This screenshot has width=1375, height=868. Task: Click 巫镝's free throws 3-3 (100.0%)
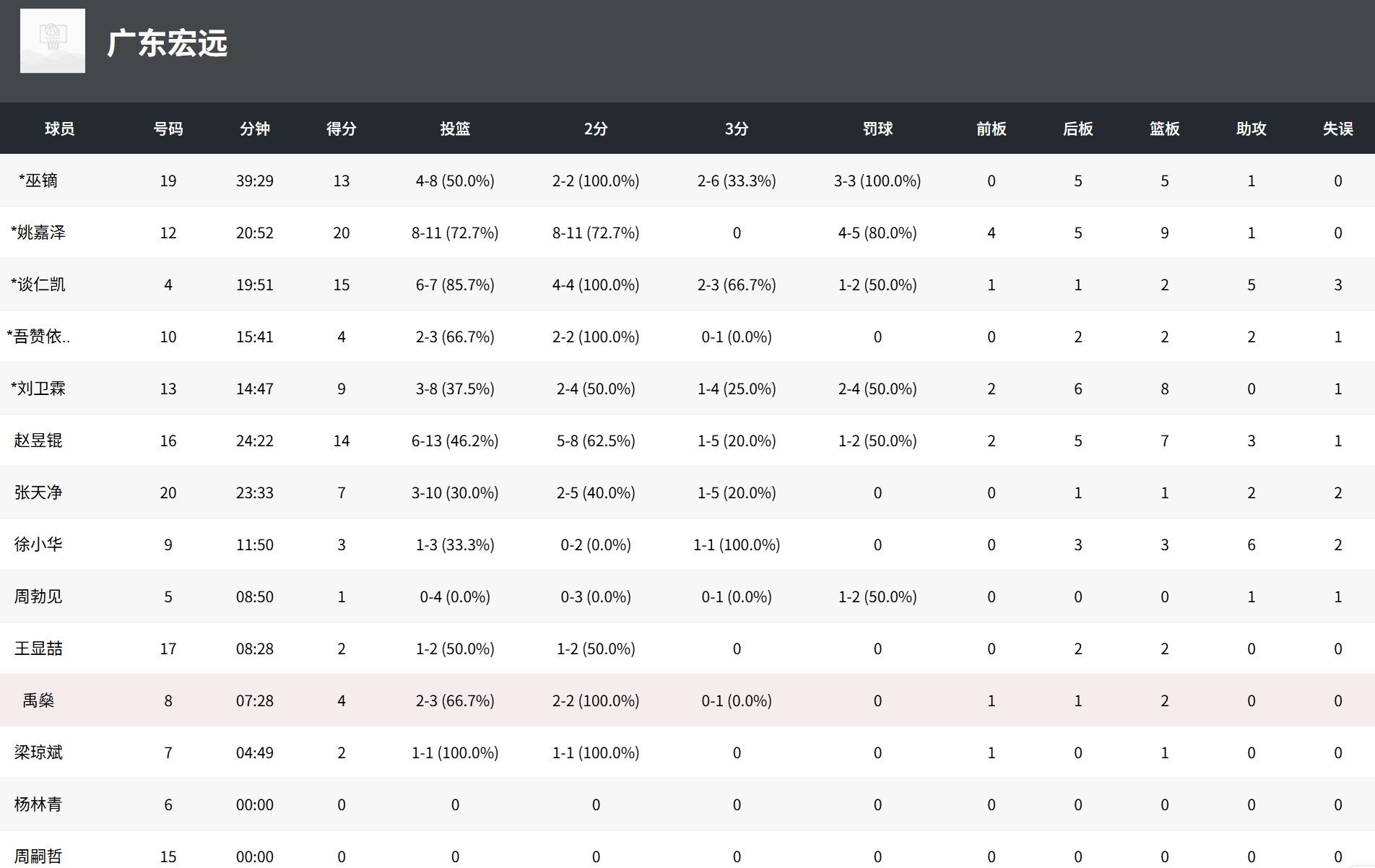coord(877,181)
